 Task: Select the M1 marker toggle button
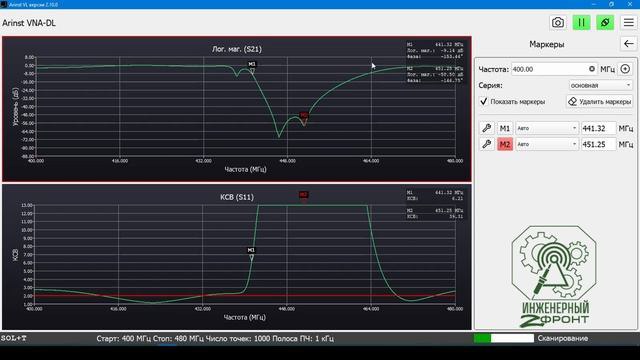click(x=505, y=128)
